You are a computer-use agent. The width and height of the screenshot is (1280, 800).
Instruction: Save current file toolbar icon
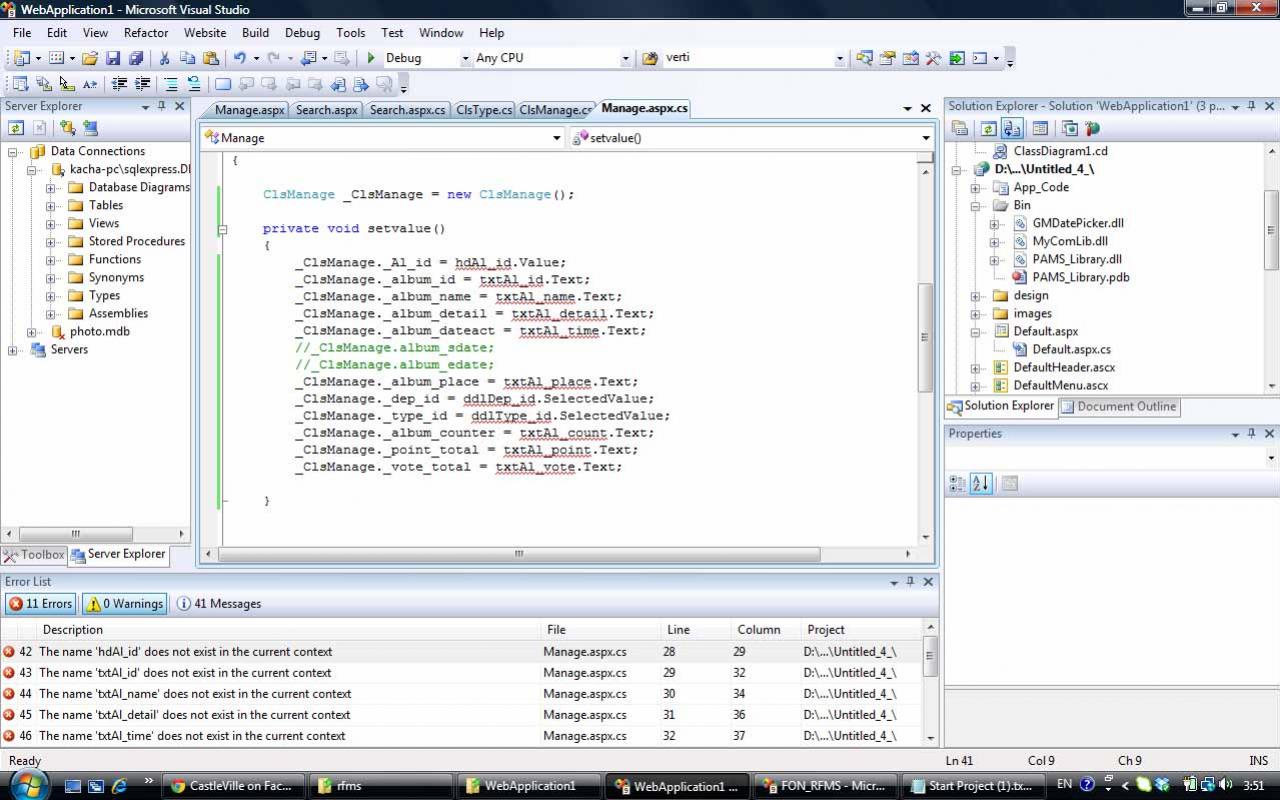[113, 58]
